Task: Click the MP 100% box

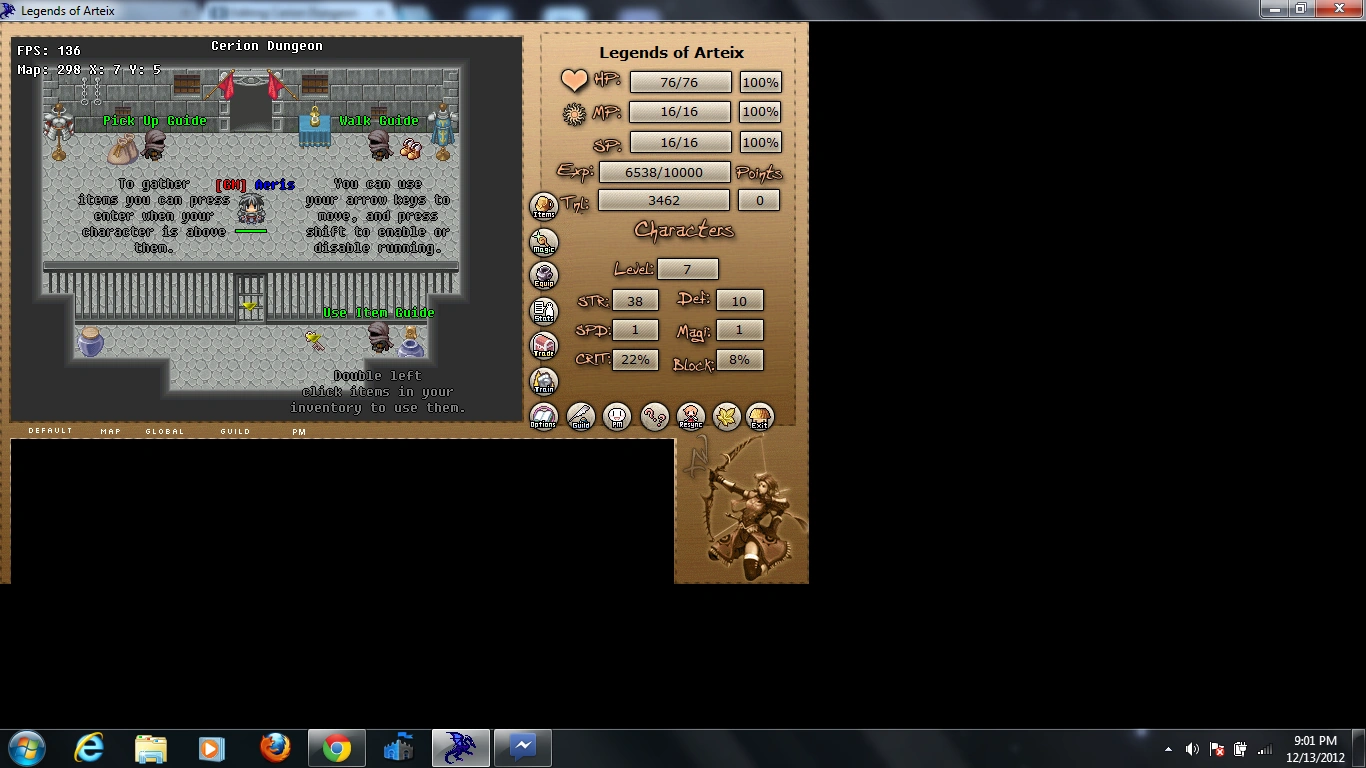Action: [x=761, y=112]
